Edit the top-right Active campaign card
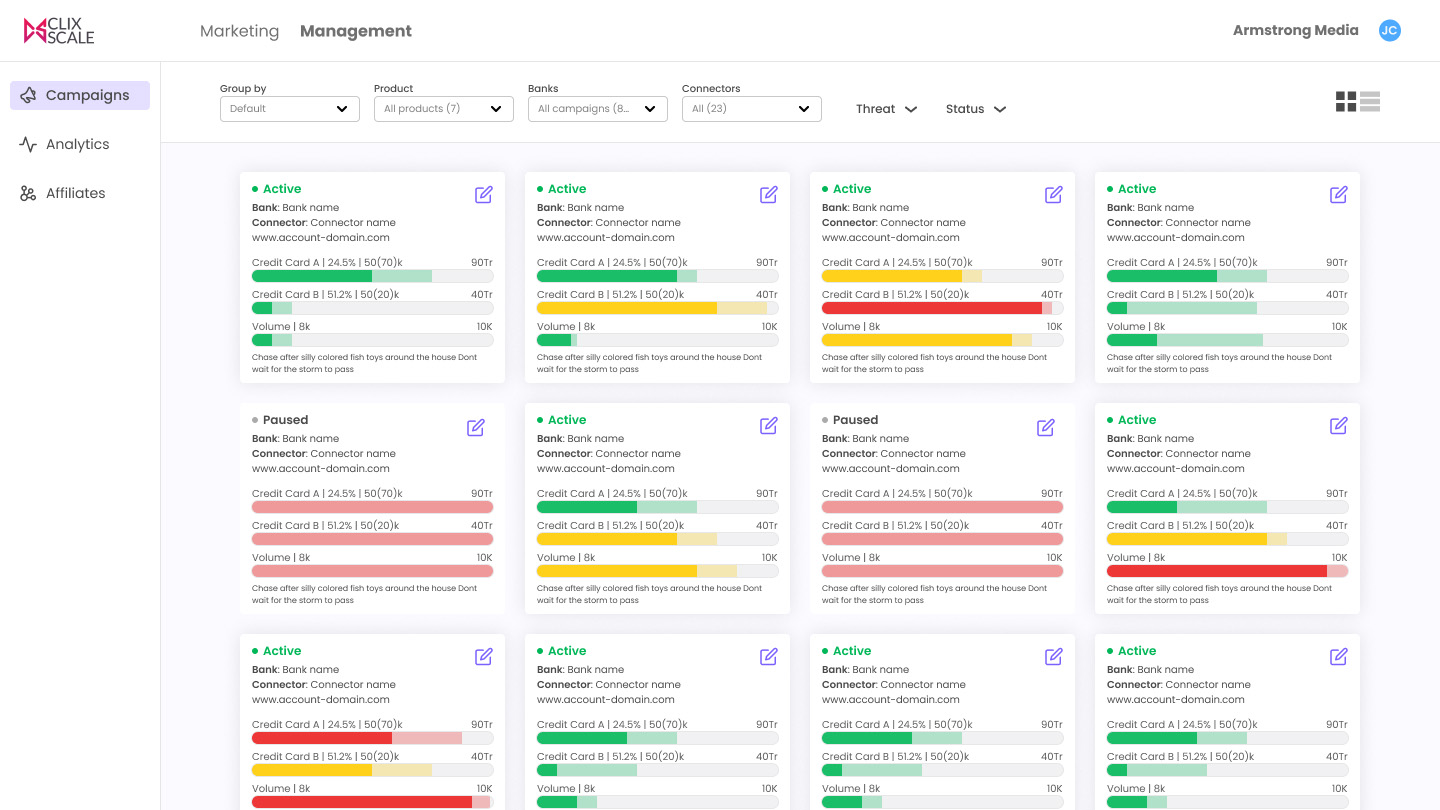Image resolution: width=1440 pixels, height=810 pixels. 1339,195
